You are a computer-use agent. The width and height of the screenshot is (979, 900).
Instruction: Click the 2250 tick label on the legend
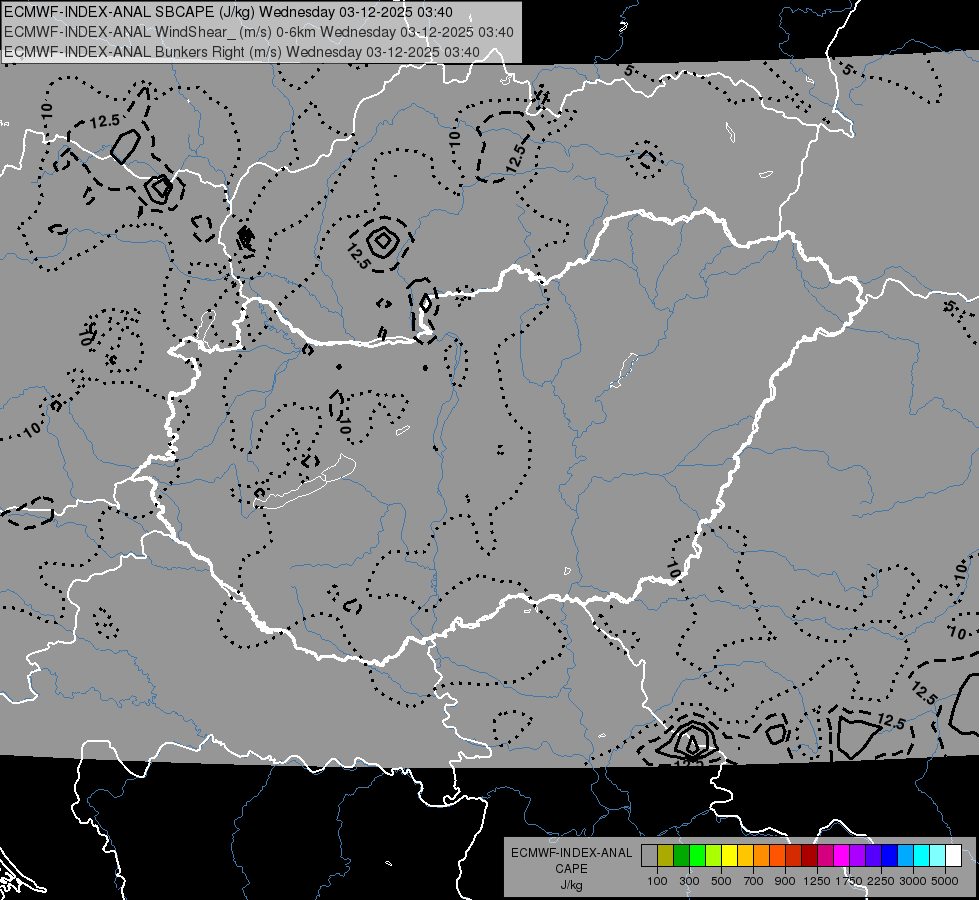(882, 881)
